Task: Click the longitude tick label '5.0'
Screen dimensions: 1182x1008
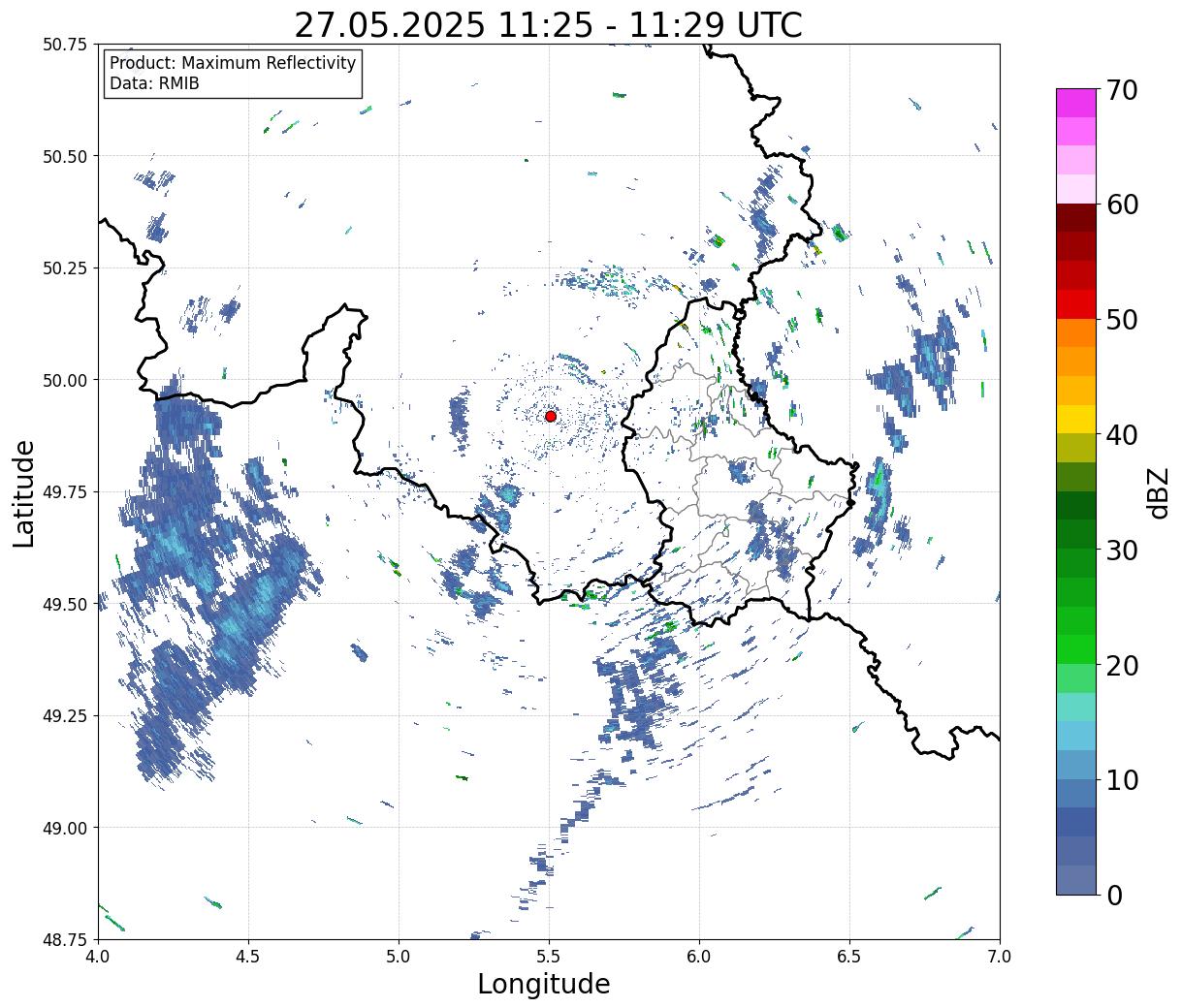Action: tap(399, 956)
